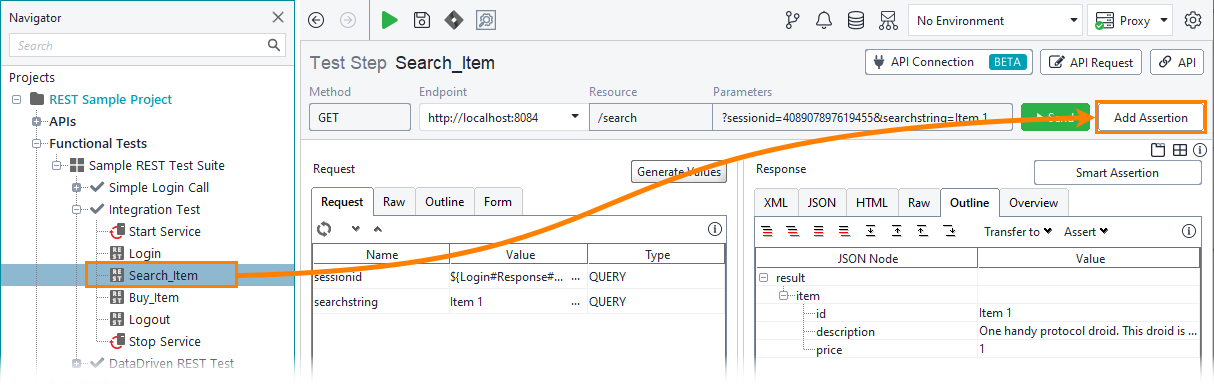Click the API Connection BETA button
1214x385 pixels.
948,62
